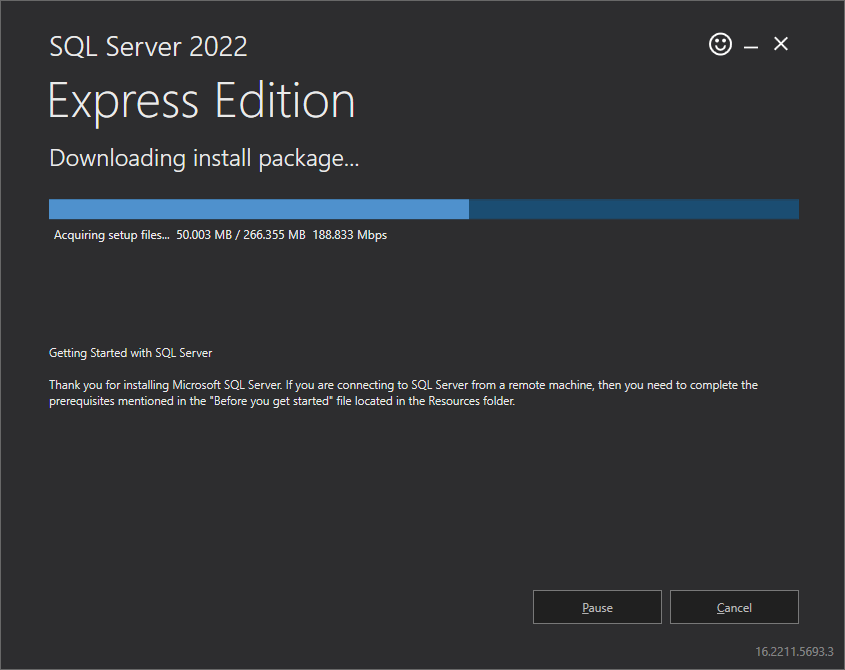The height and width of the screenshot is (670, 845).
Task: Click the 'SQL Server 2022' title text
Action: pyautogui.click(x=148, y=46)
